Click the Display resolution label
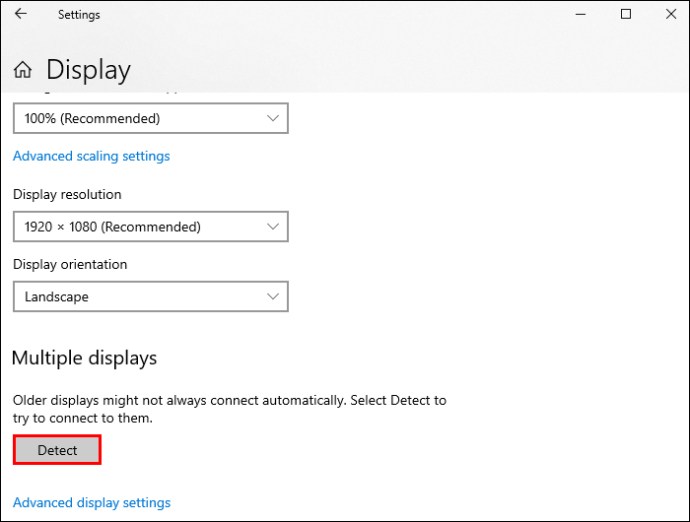Screen dimensions: 690x522 67,194
